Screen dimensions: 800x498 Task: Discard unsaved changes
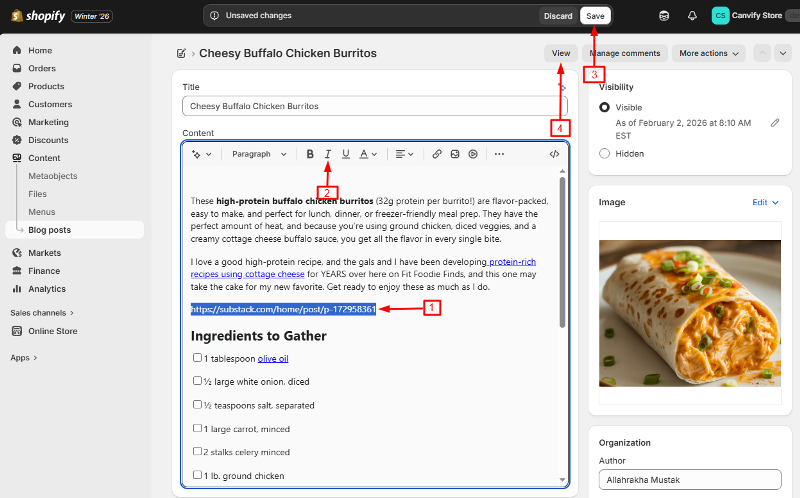coord(558,16)
